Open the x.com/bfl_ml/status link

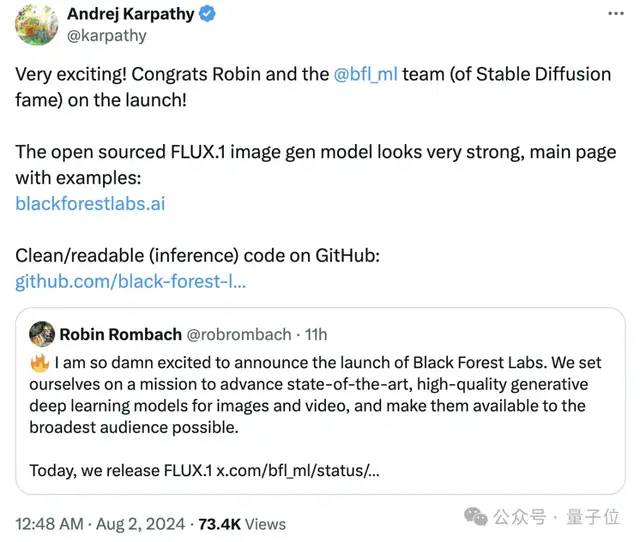(298, 471)
